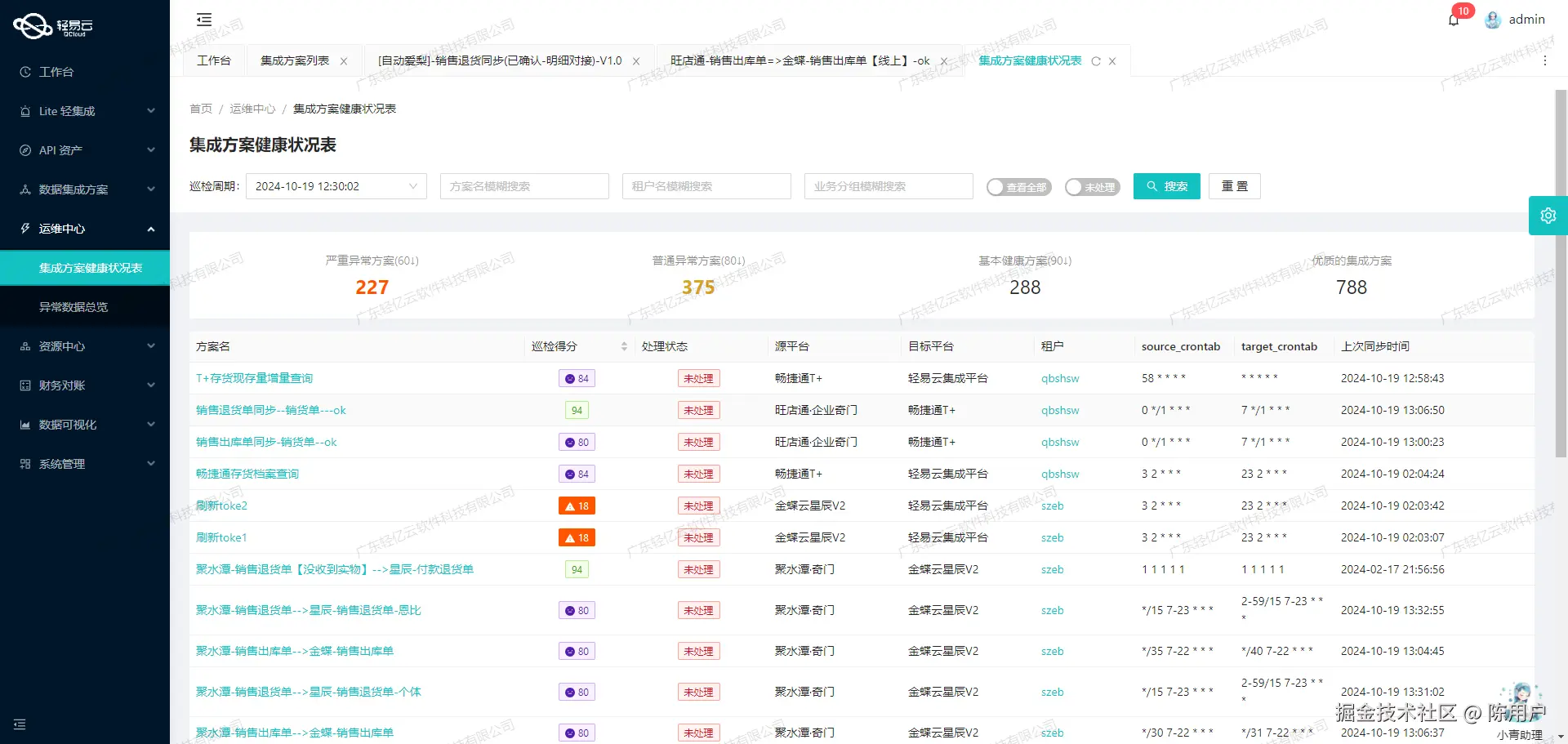The image size is (1568, 744).
Task: Open the 销售退货单同步--销货单---ok plan link
Action: click(269, 410)
